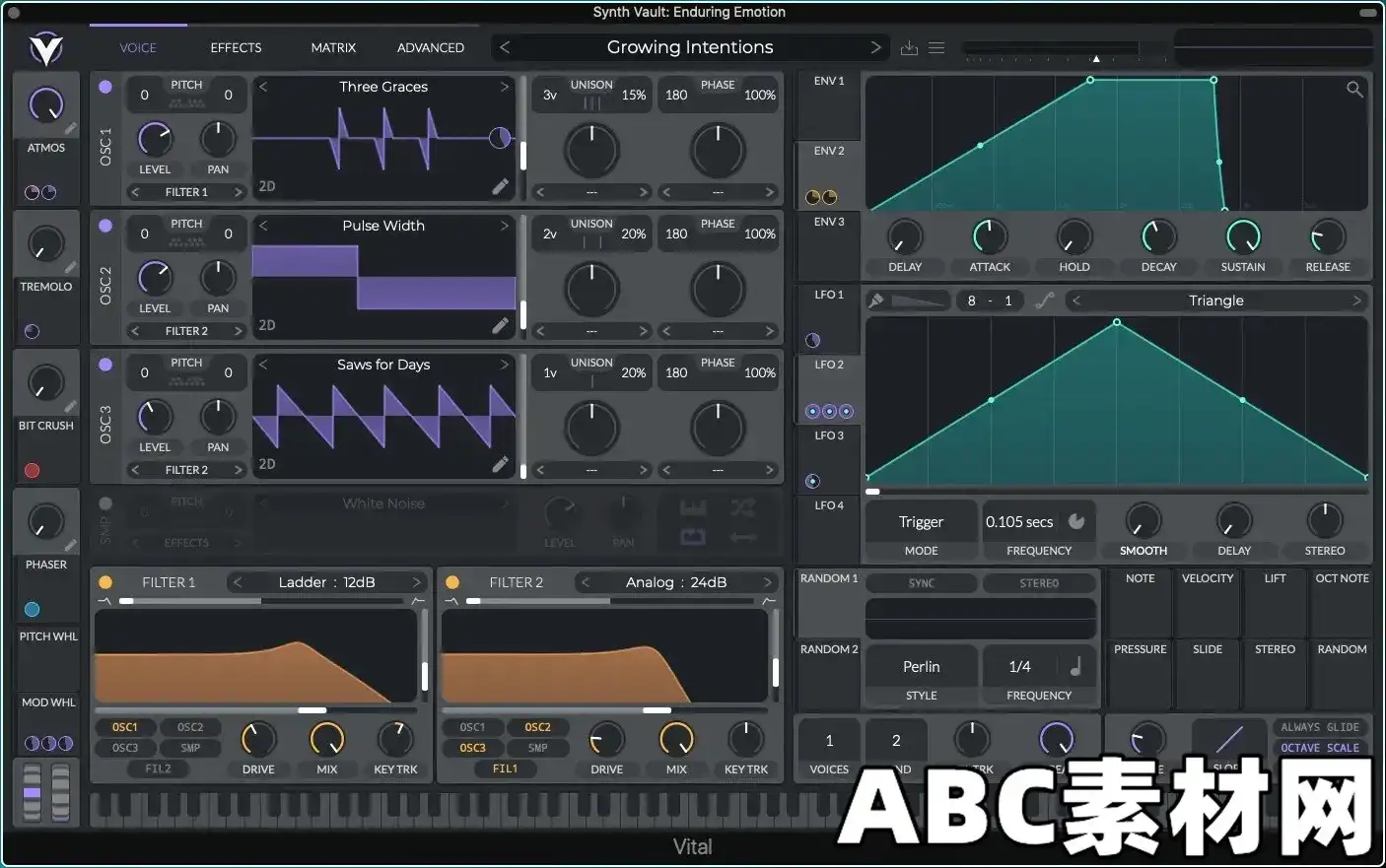Open the OSC 1 wavetable editor pencil
Image resolution: width=1386 pixels, height=868 pixels.
coord(501,186)
